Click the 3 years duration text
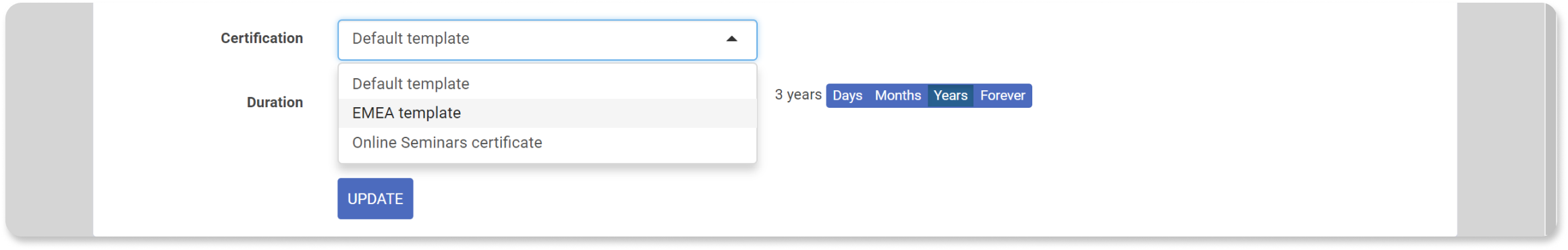This screenshot has width=1568, height=250. [x=797, y=95]
